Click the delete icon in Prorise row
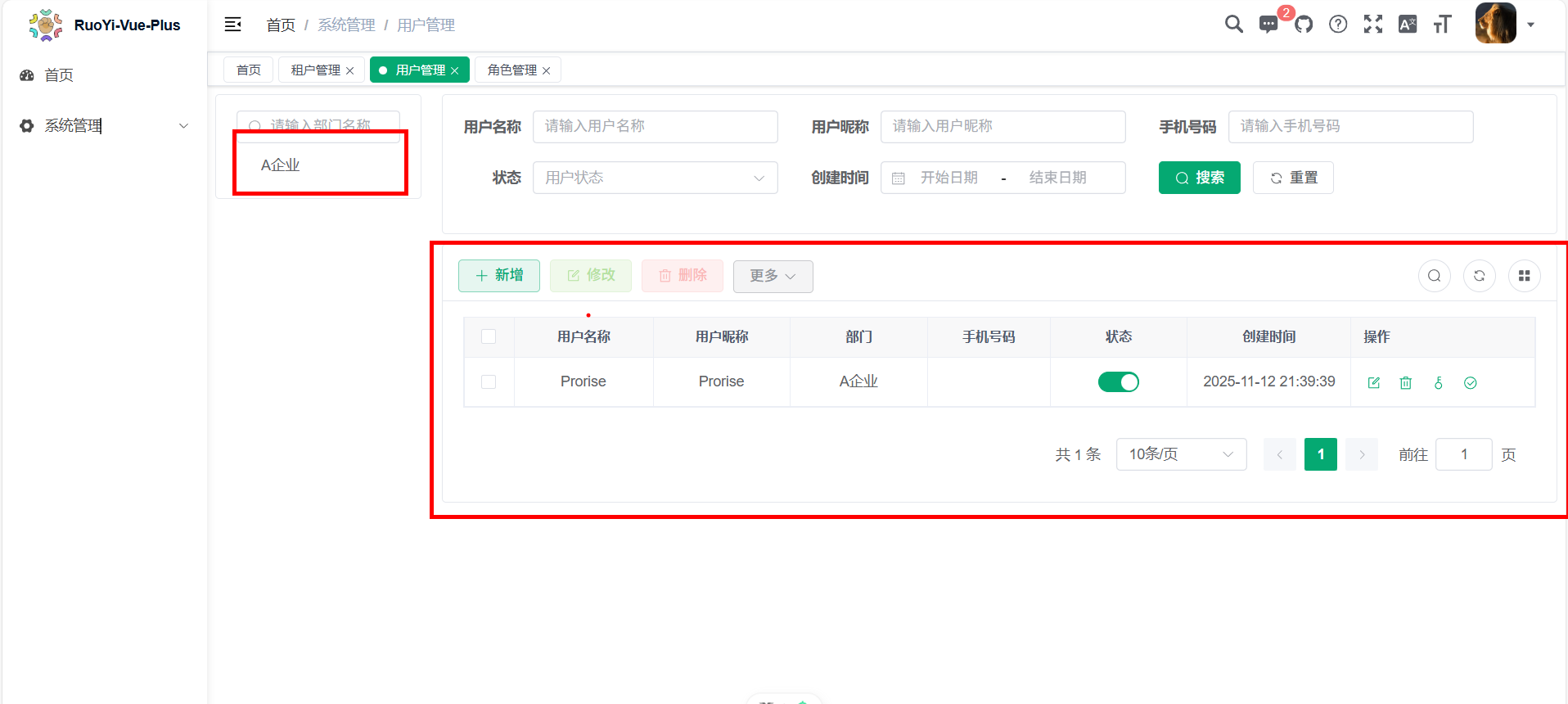 (x=1406, y=382)
